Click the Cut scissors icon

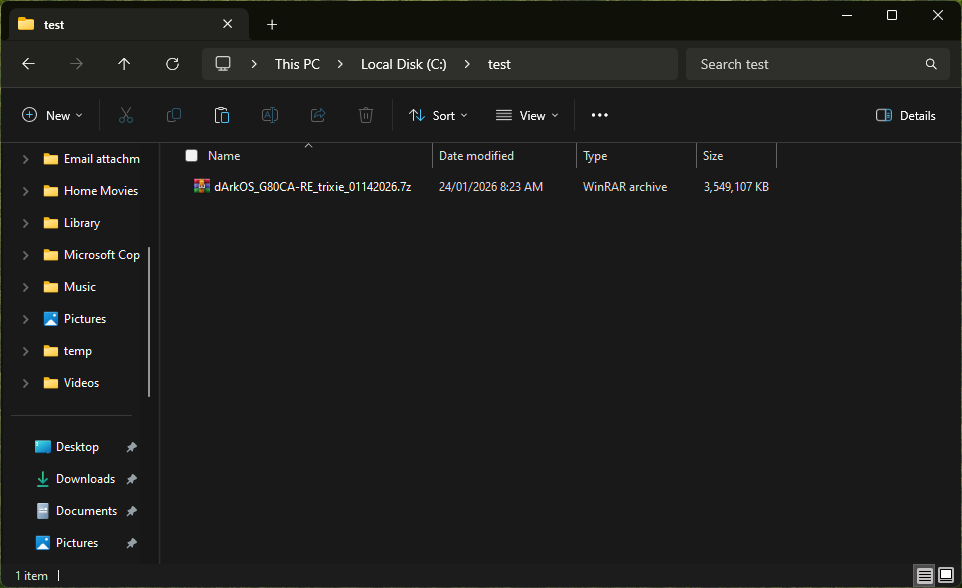point(126,115)
